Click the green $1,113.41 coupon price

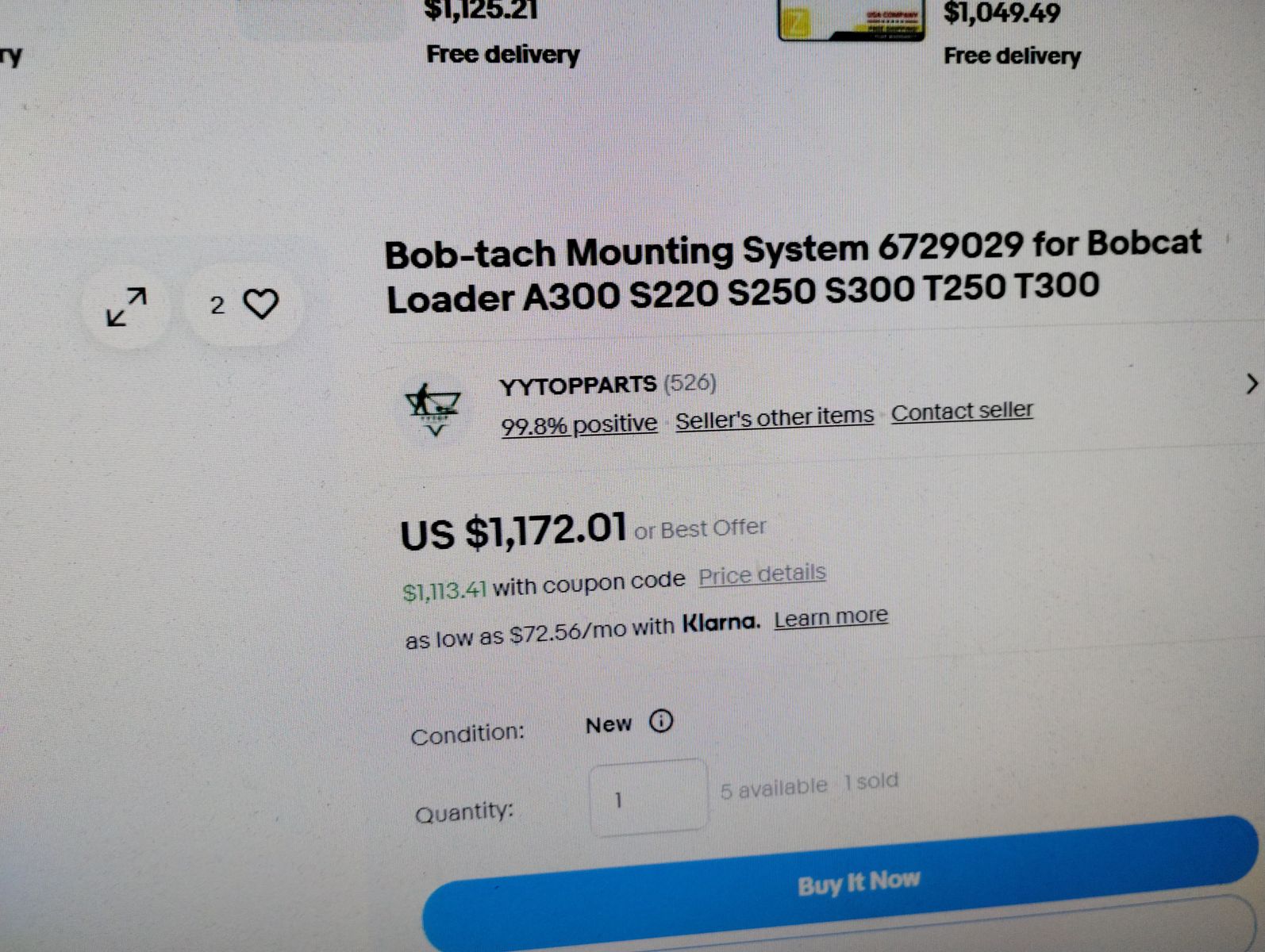click(444, 591)
